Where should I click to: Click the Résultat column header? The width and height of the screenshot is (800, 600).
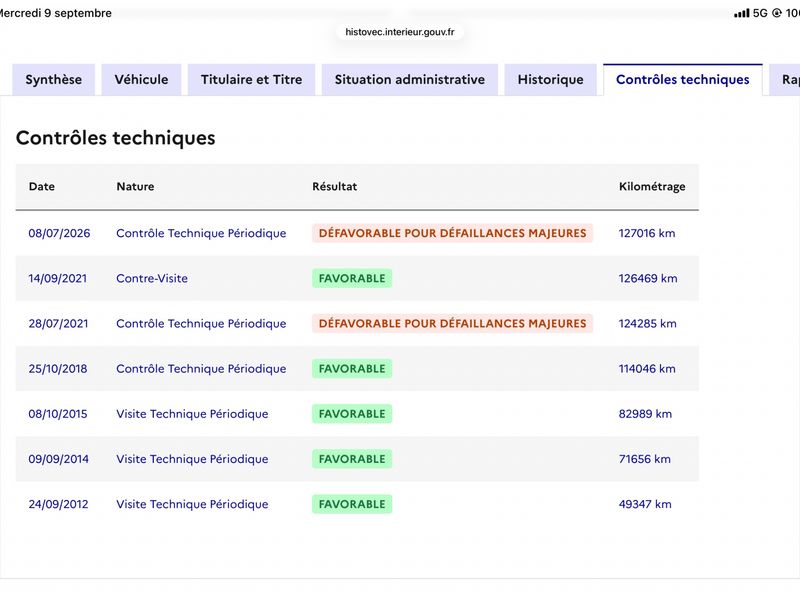click(x=335, y=186)
